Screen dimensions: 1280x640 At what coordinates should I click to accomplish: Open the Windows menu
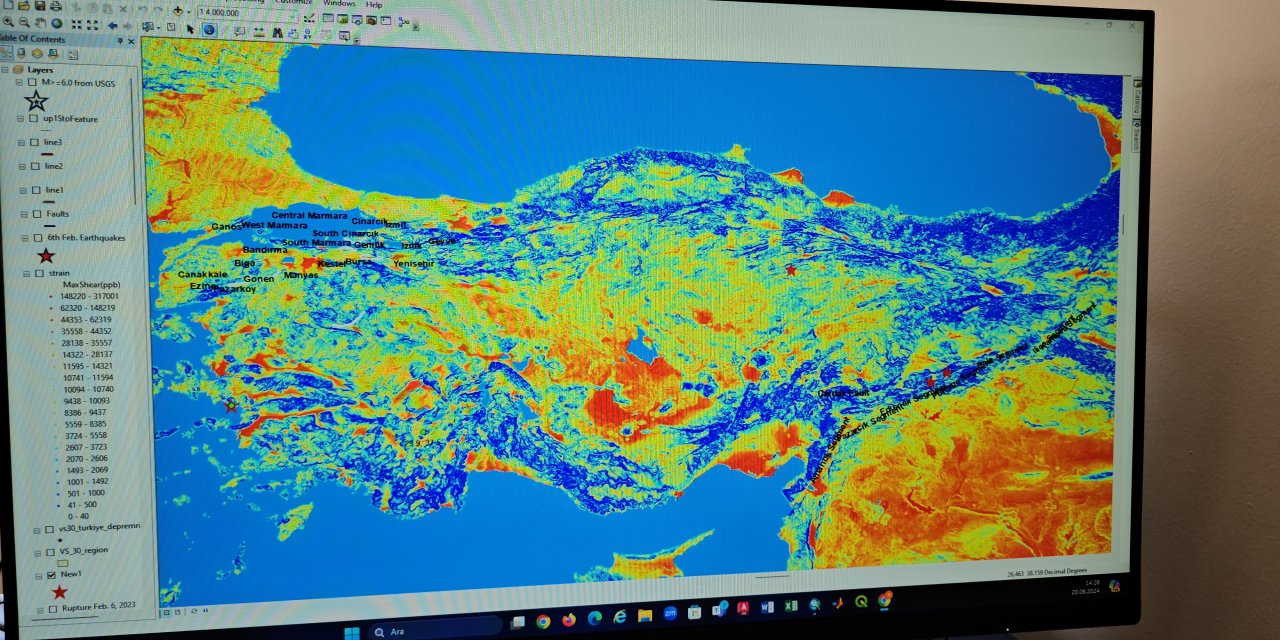click(x=339, y=3)
